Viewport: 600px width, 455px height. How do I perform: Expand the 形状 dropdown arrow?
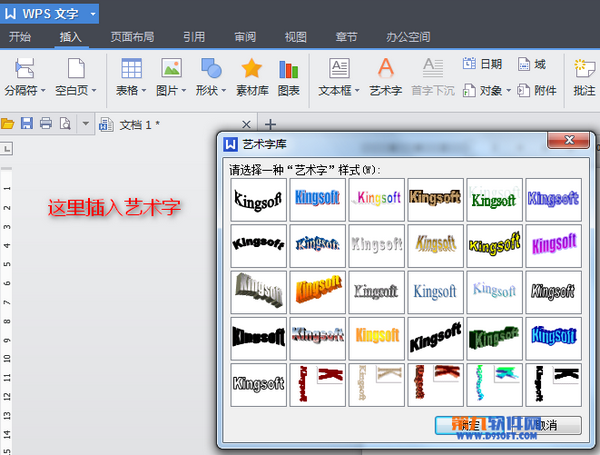[224, 91]
